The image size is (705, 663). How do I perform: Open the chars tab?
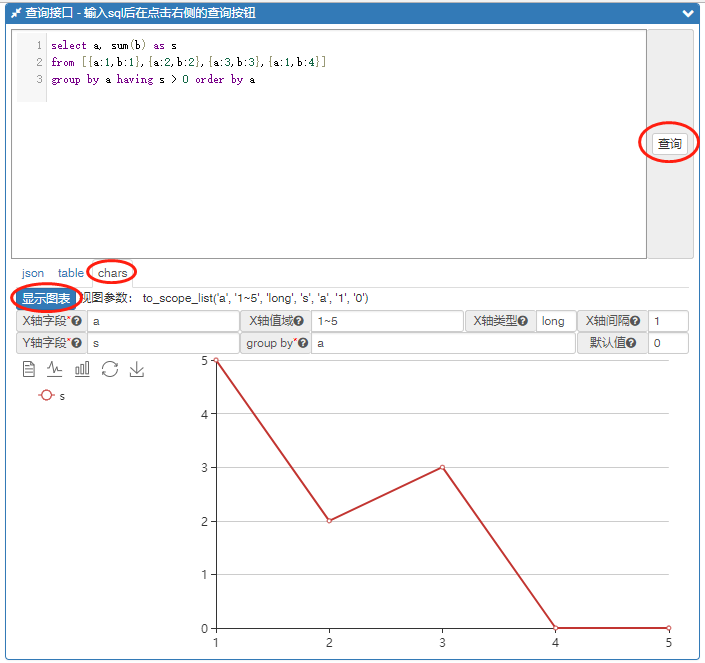click(112, 273)
